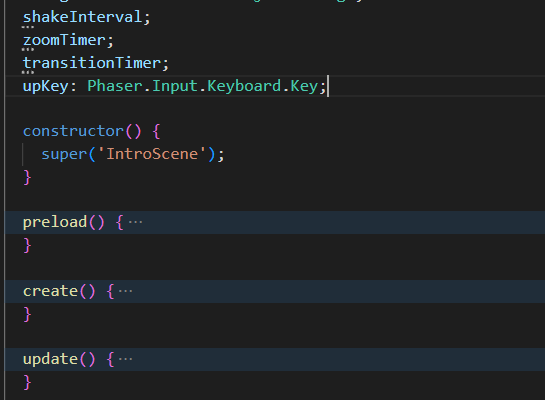
Task: Click the quick-fix dots under shakeInterval
Action: tap(28, 27)
